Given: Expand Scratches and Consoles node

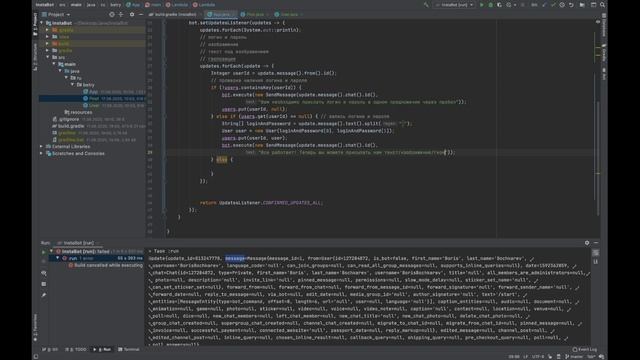Looking at the screenshot, I should pyautogui.click(x=42, y=153).
